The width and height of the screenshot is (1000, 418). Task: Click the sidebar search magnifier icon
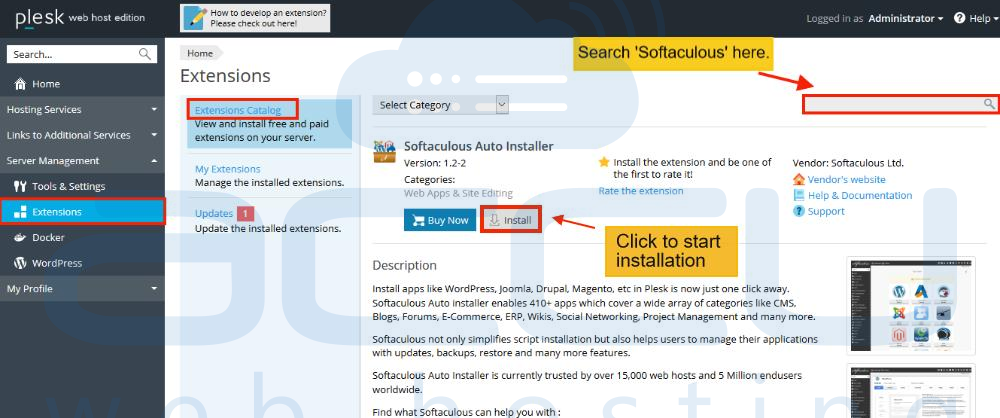pyautogui.click(x=145, y=54)
